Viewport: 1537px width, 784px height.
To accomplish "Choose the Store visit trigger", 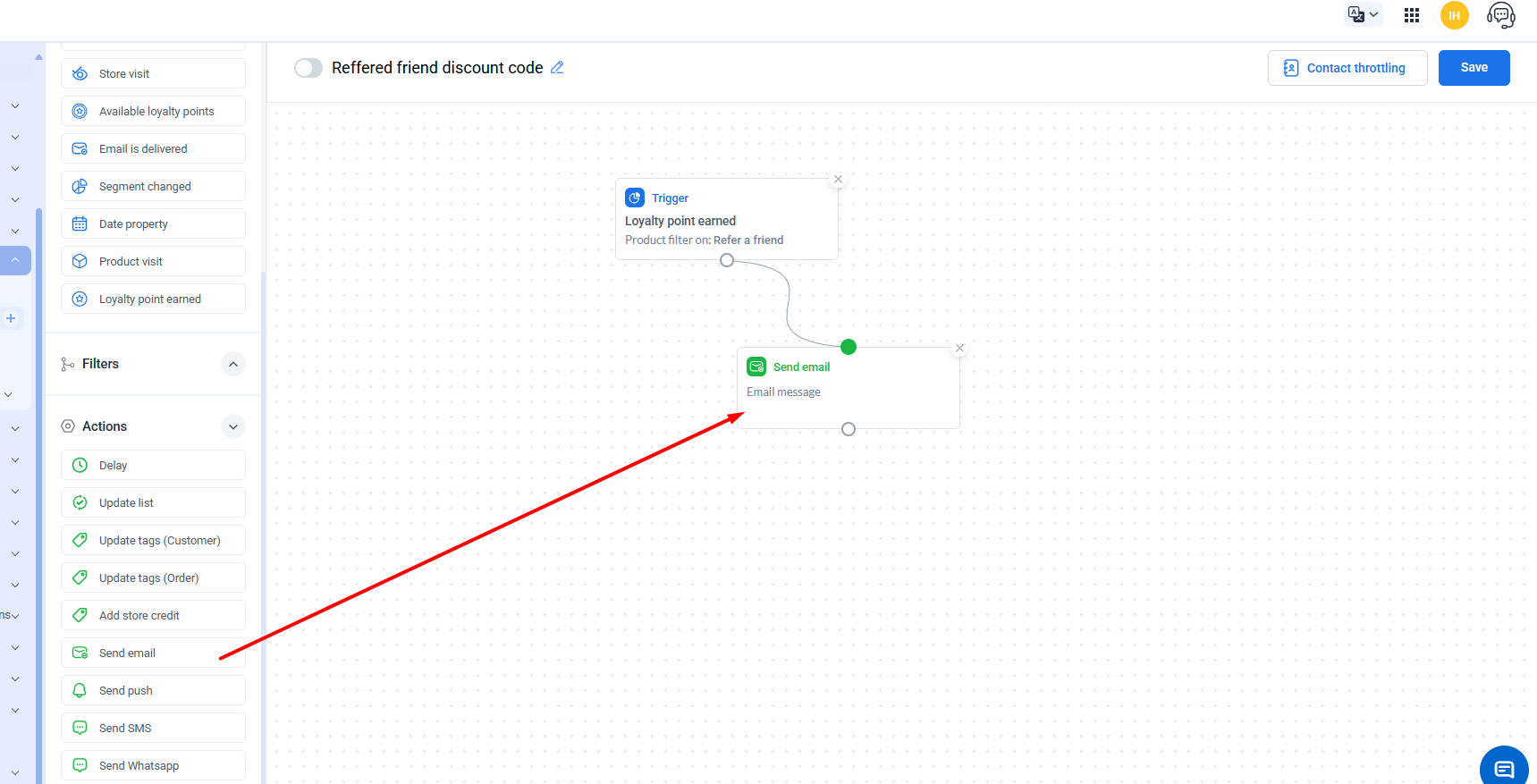I will pos(153,74).
